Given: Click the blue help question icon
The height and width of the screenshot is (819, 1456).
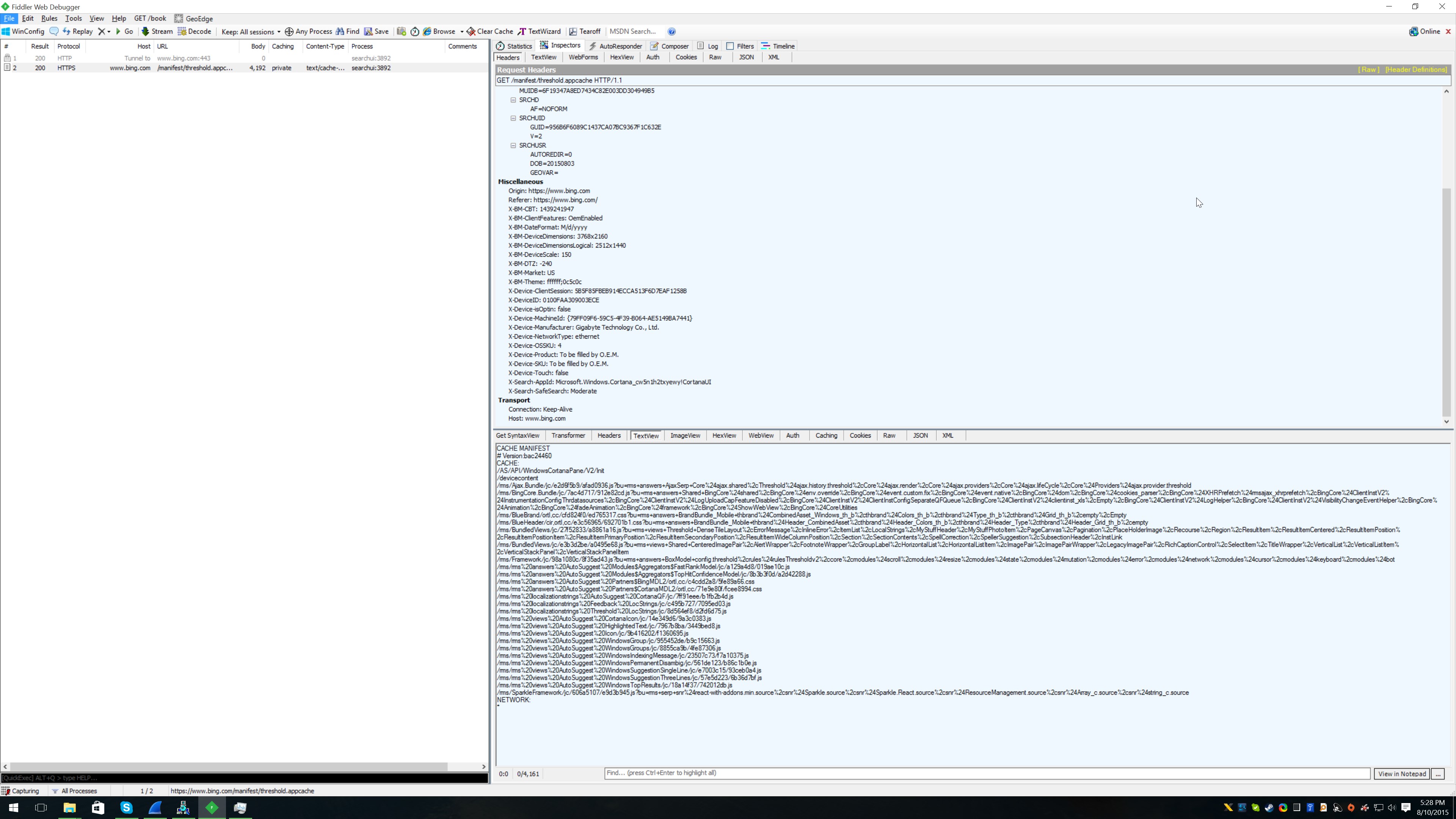Looking at the screenshot, I should [x=672, y=31].
